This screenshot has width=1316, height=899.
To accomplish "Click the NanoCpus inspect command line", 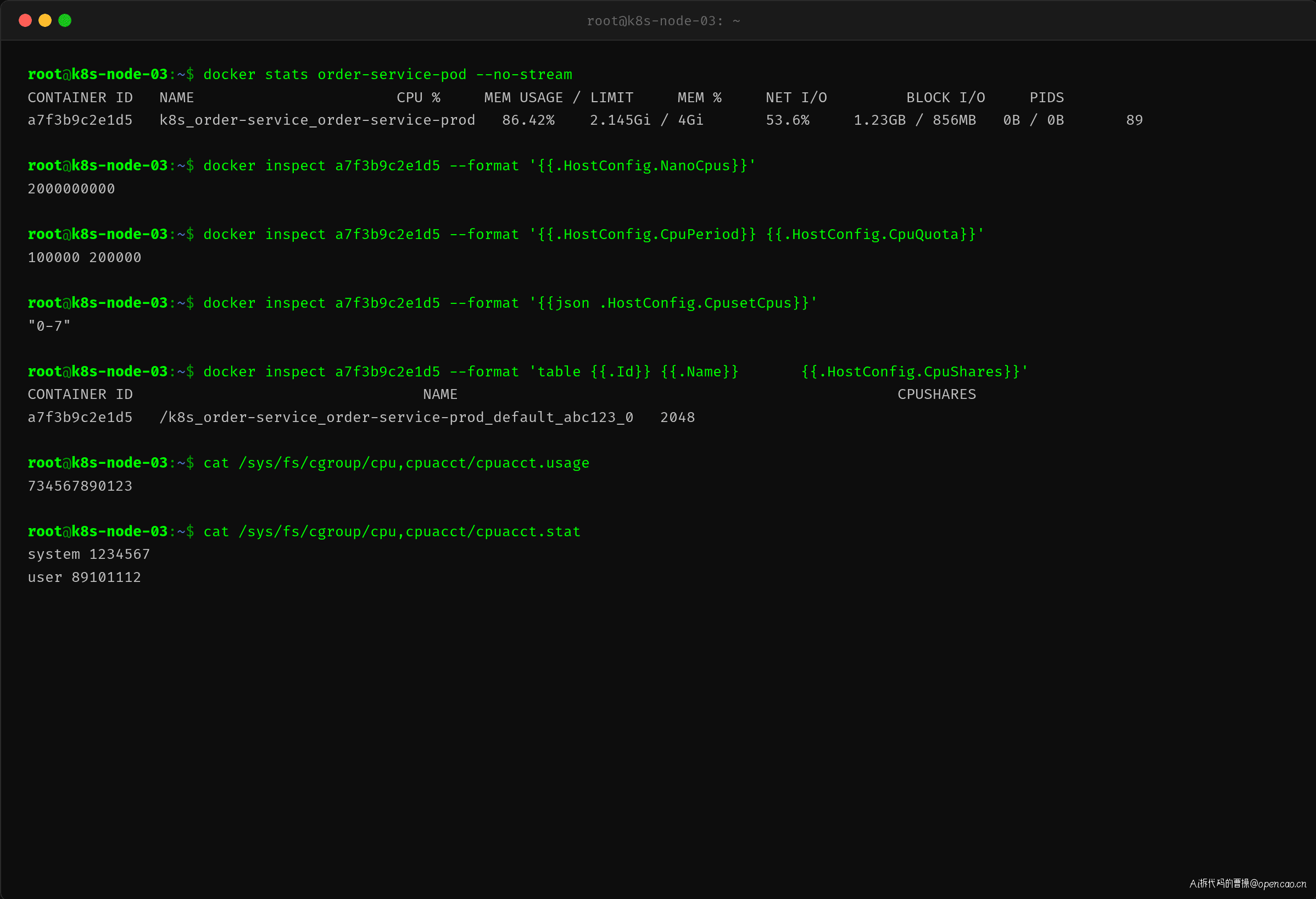I will (x=479, y=165).
